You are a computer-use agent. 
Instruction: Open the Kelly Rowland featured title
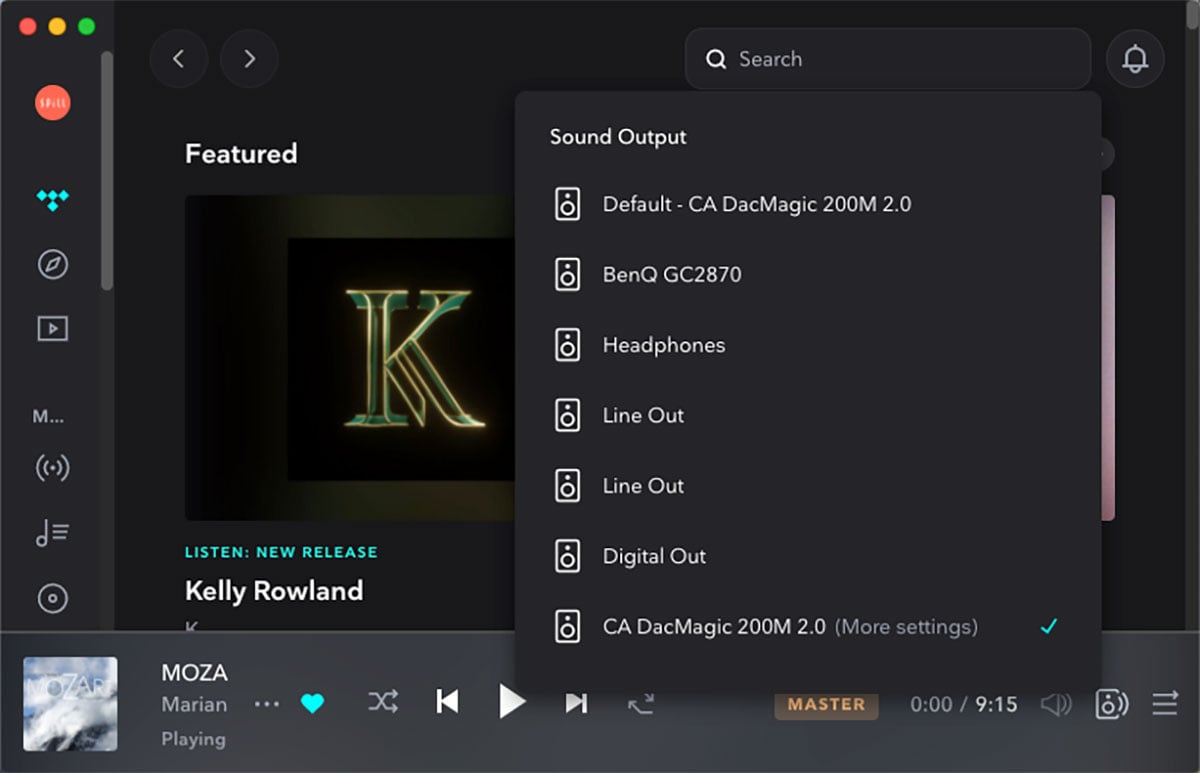point(274,591)
